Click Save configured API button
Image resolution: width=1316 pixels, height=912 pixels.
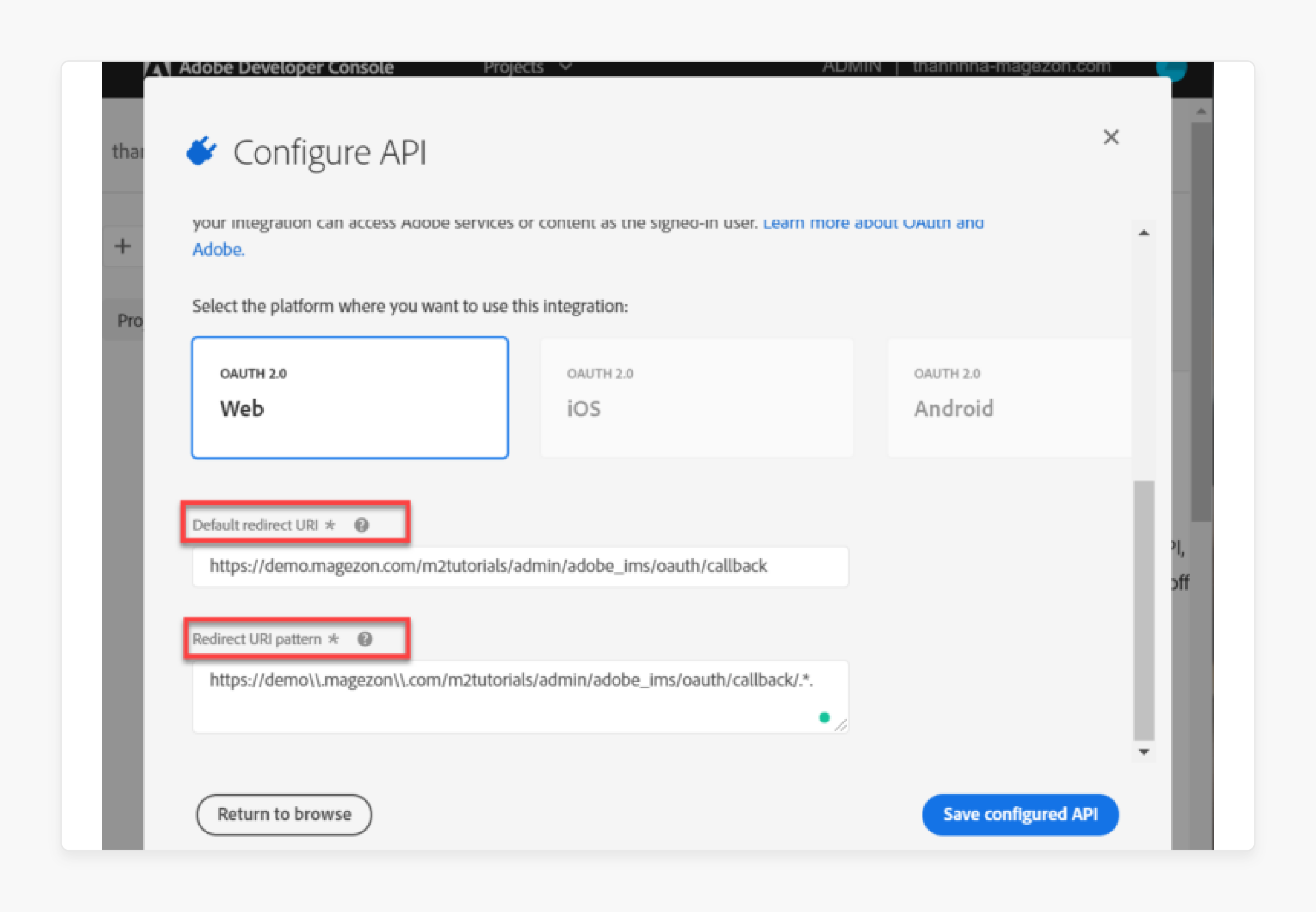tap(1020, 814)
